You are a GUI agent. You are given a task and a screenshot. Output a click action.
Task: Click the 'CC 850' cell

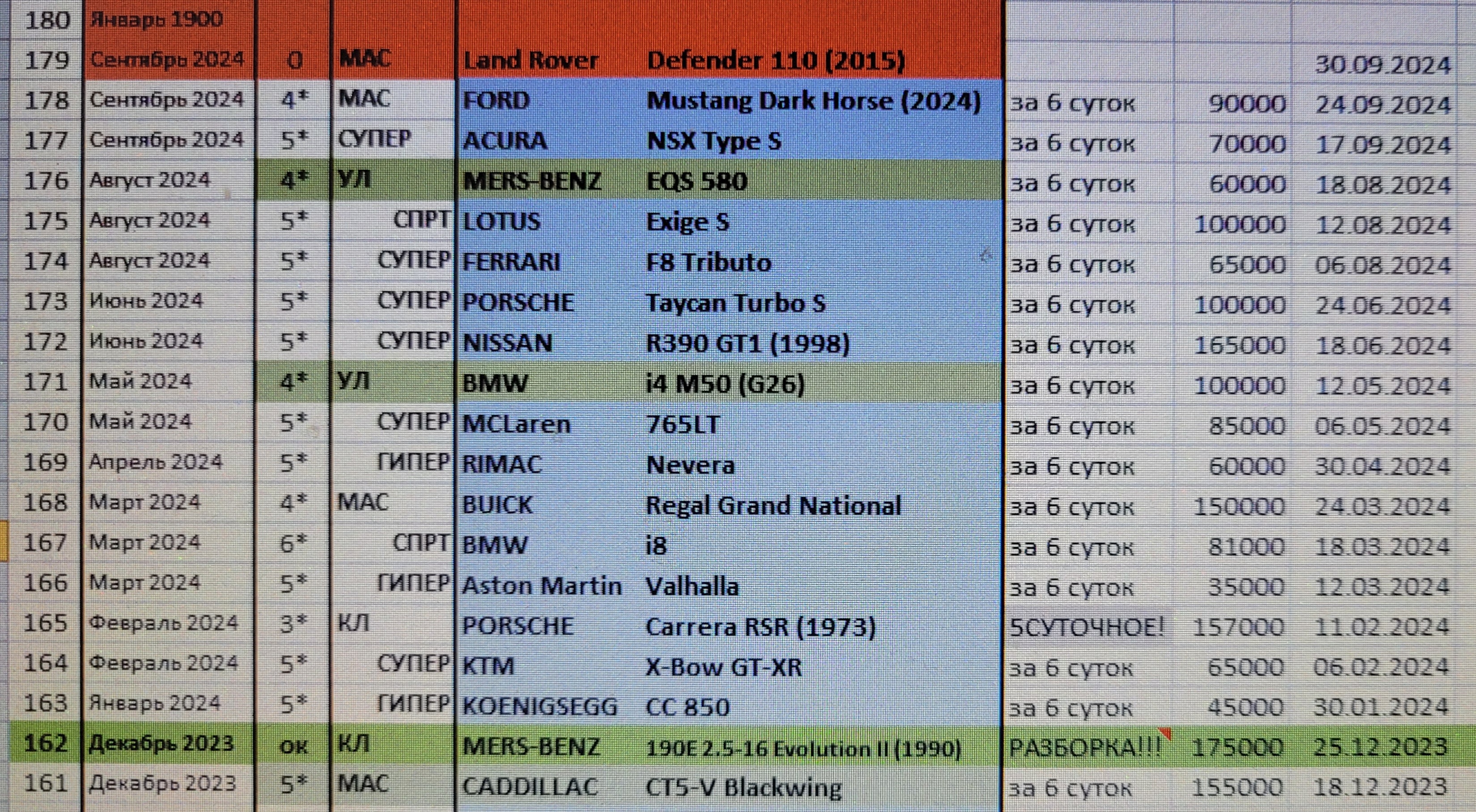point(823,706)
